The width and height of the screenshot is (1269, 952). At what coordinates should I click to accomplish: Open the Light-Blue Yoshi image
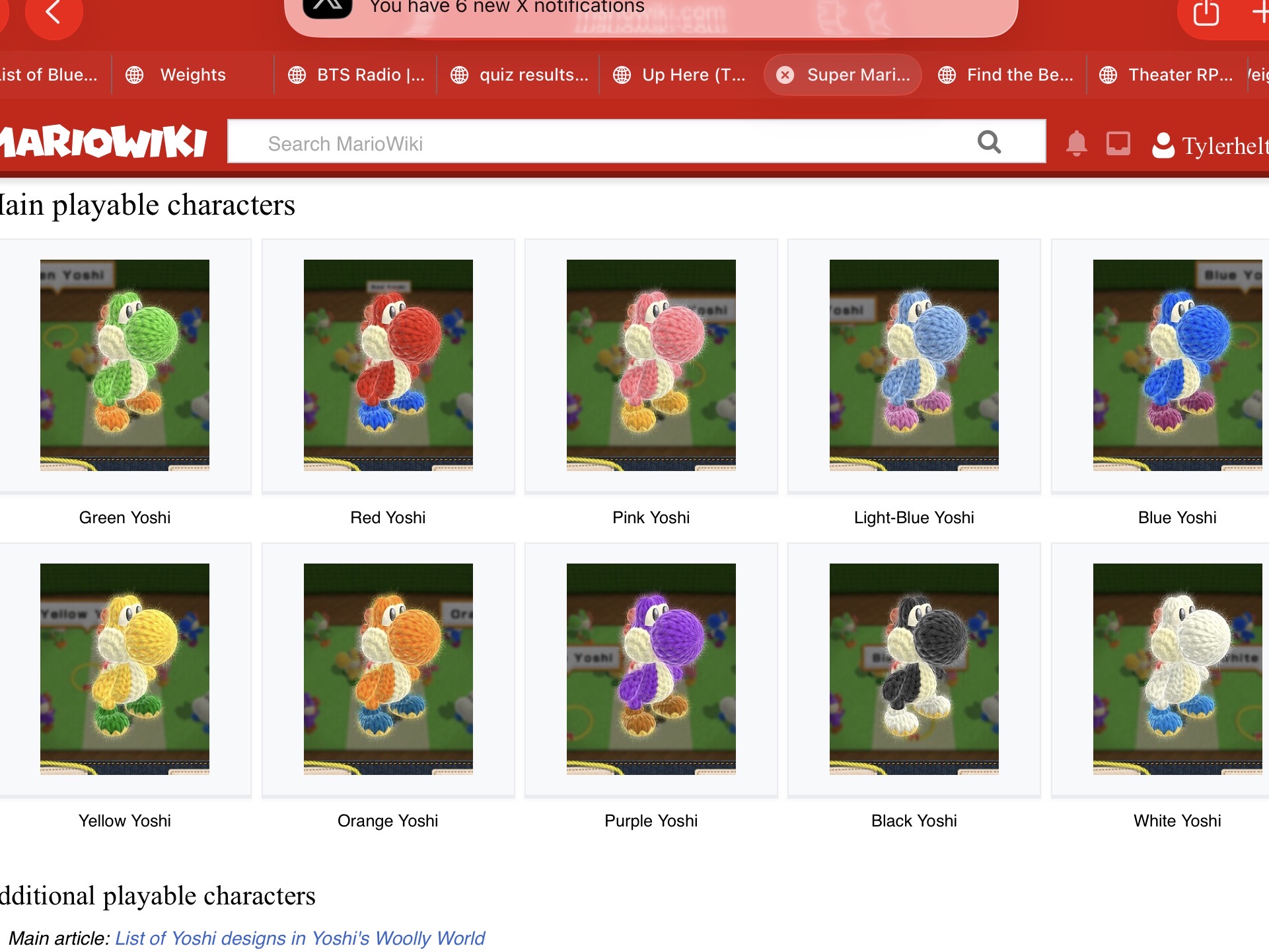[914, 365]
